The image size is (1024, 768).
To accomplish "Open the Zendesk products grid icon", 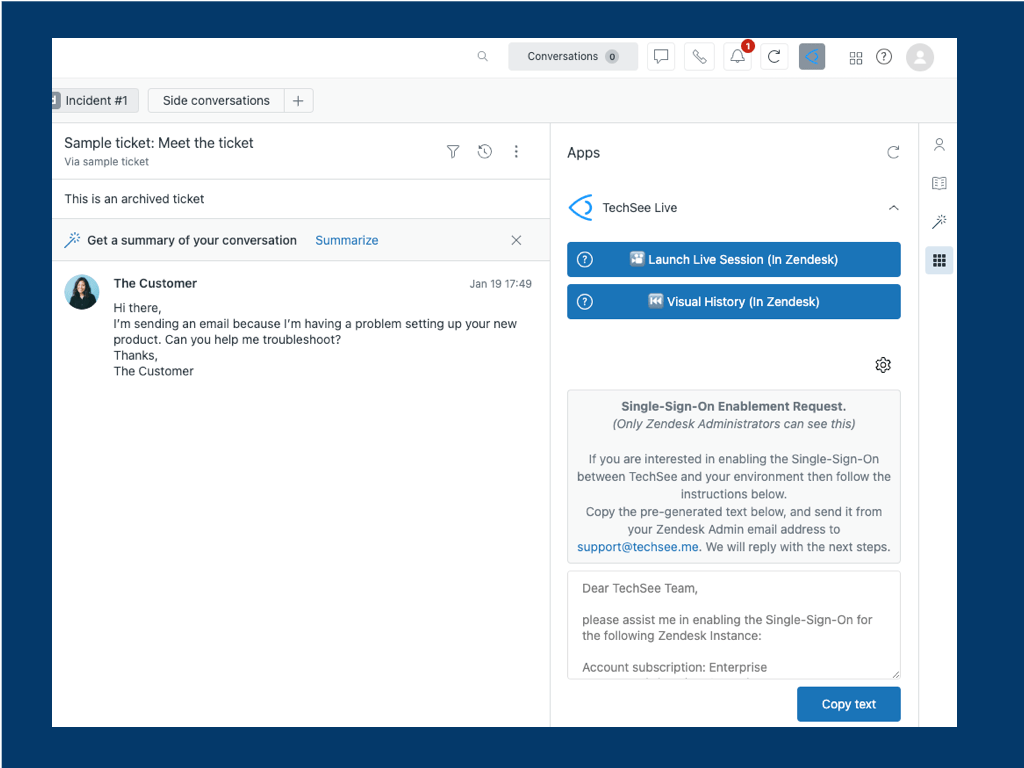I will coord(856,57).
